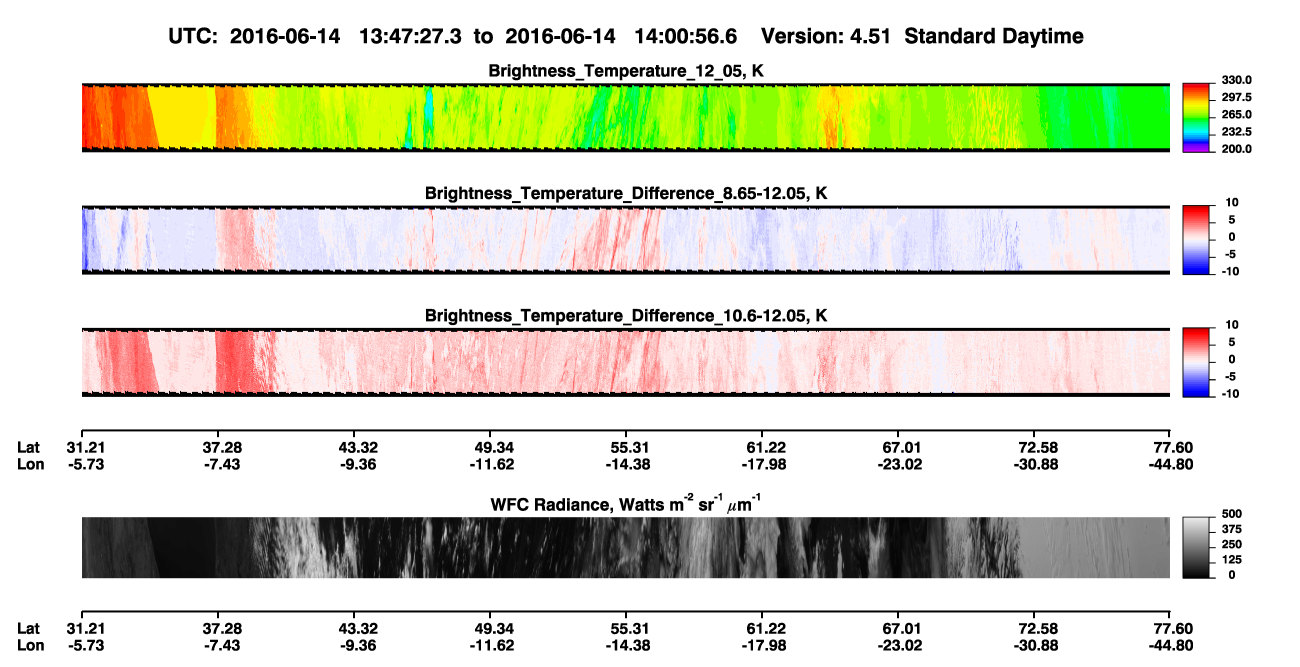1300x667 pixels.
Task: Click the WFC Radiance grayscale image strip
Action: (625, 548)
